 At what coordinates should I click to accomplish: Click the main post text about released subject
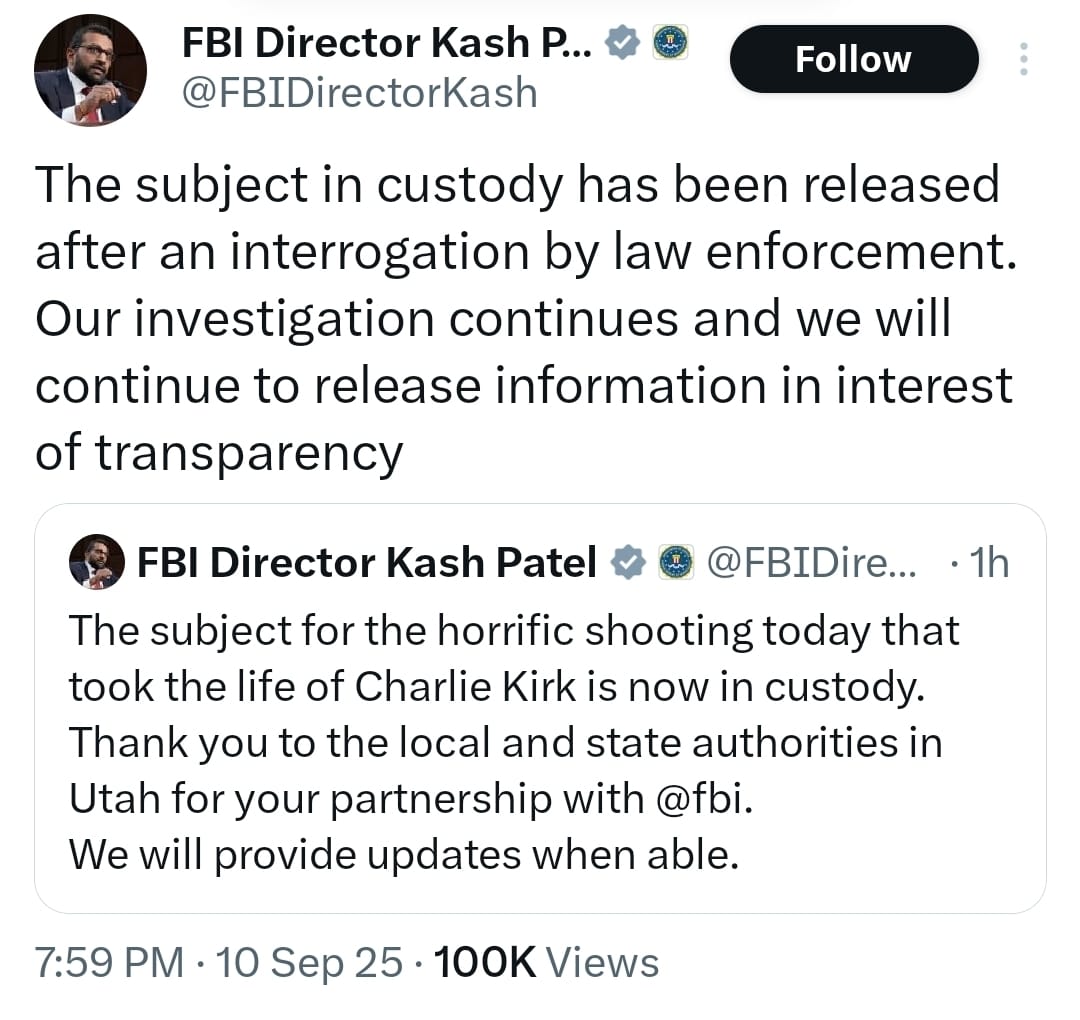[x=520, y=318]
